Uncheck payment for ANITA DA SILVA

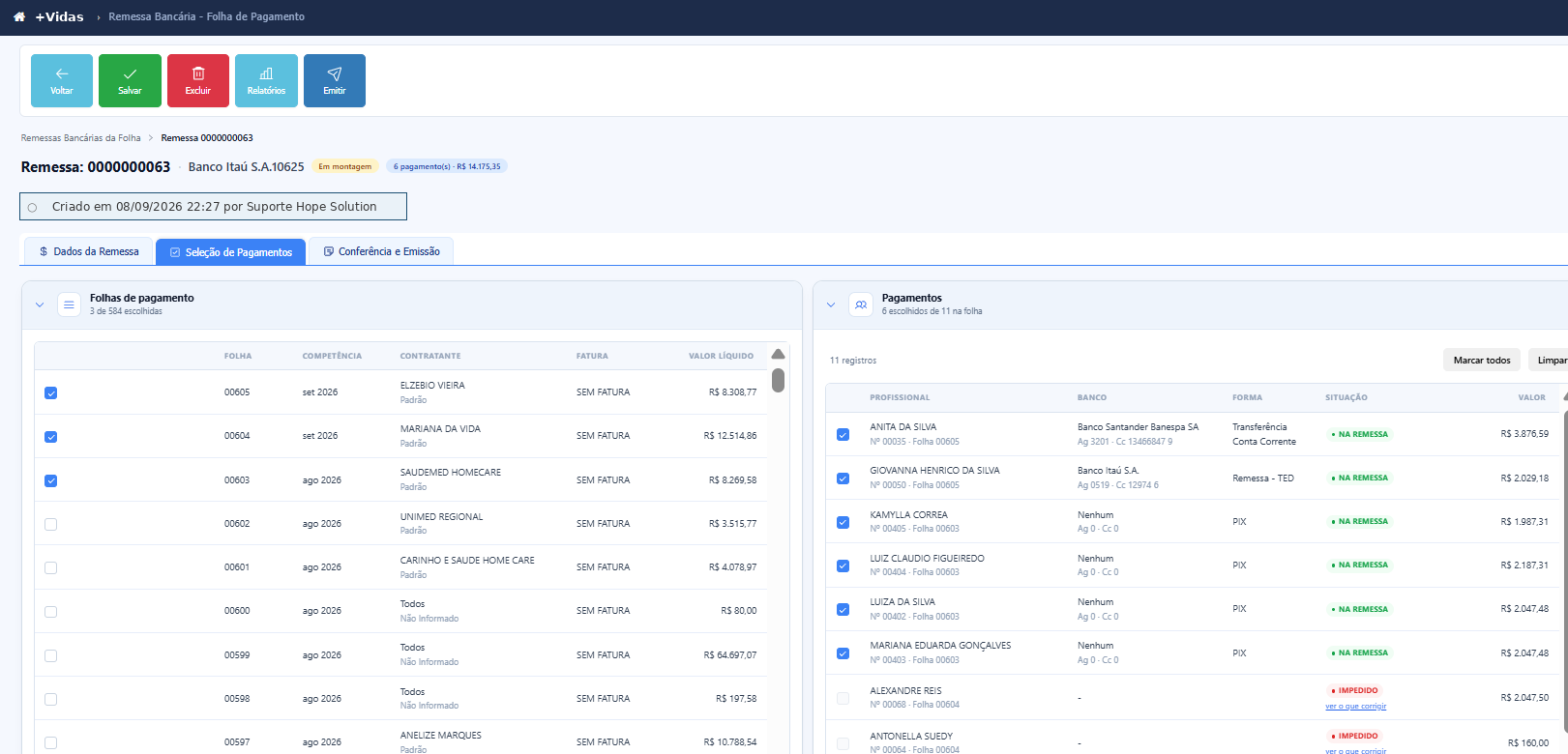[x=843, y=435]
